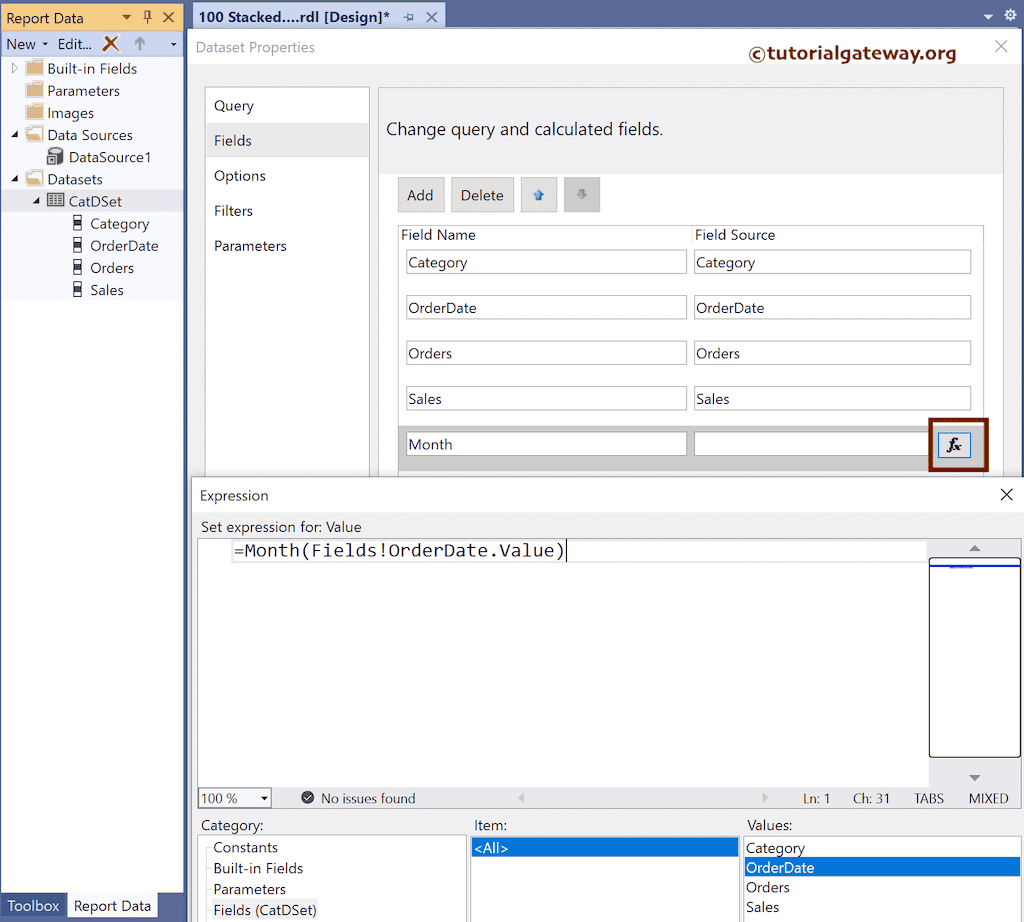Click the Add button to add a field
The height and width of the screenshot is (922, 1024).
pos(420,194)
